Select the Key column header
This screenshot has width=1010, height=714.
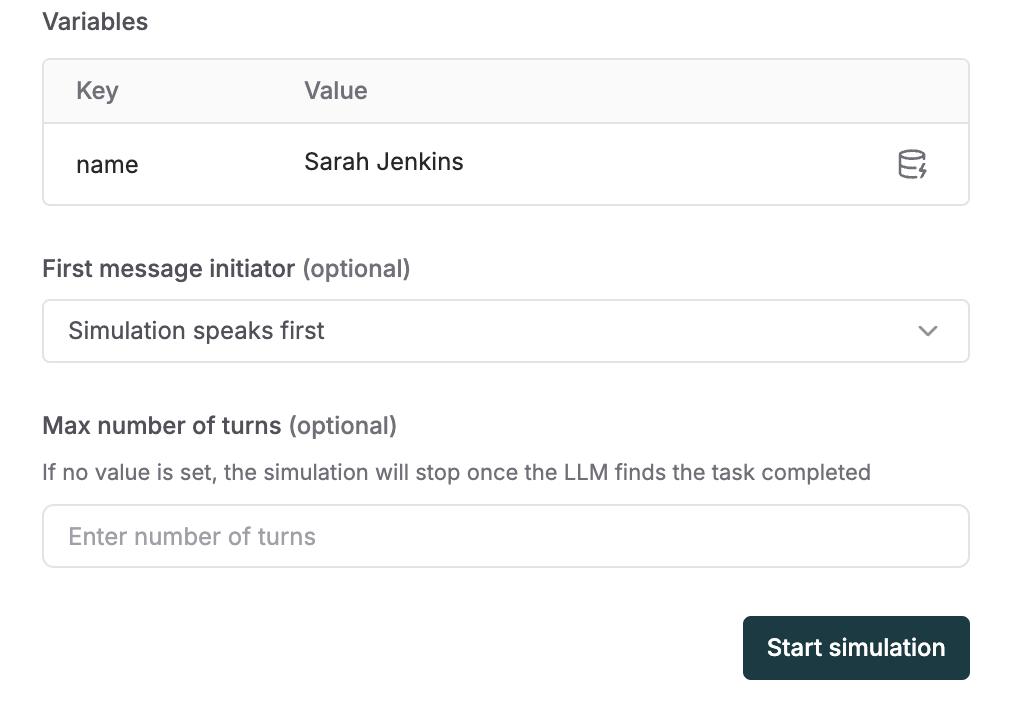97,90
